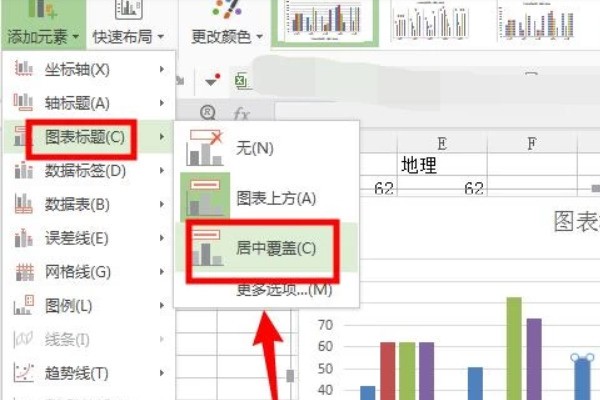Click the selected blue bar with handles
The height and width of the screenshot is (400, 600).
582,378
